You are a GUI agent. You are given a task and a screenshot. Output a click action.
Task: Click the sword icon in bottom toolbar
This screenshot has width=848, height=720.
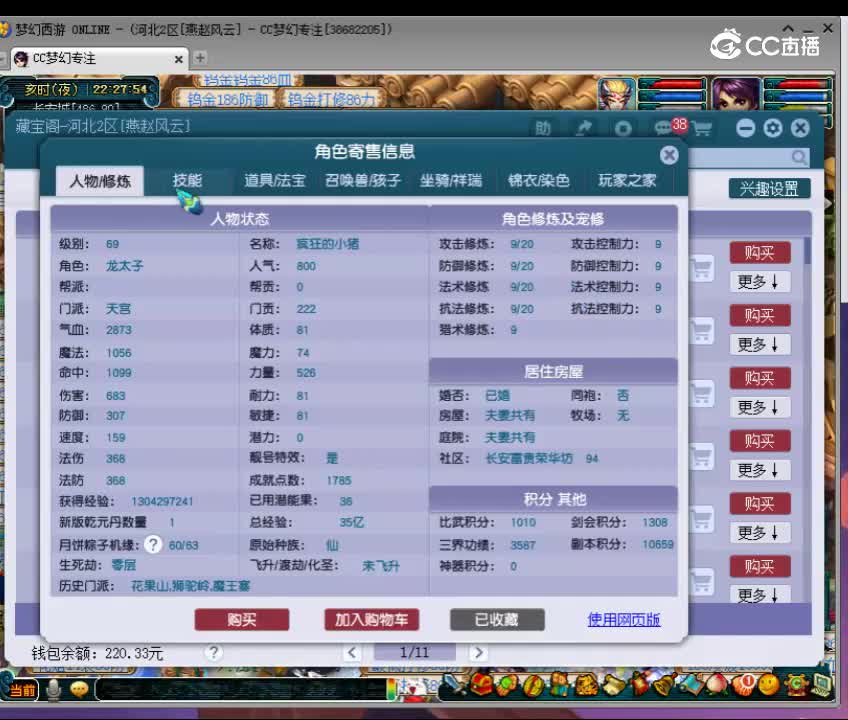pos(454,685)
